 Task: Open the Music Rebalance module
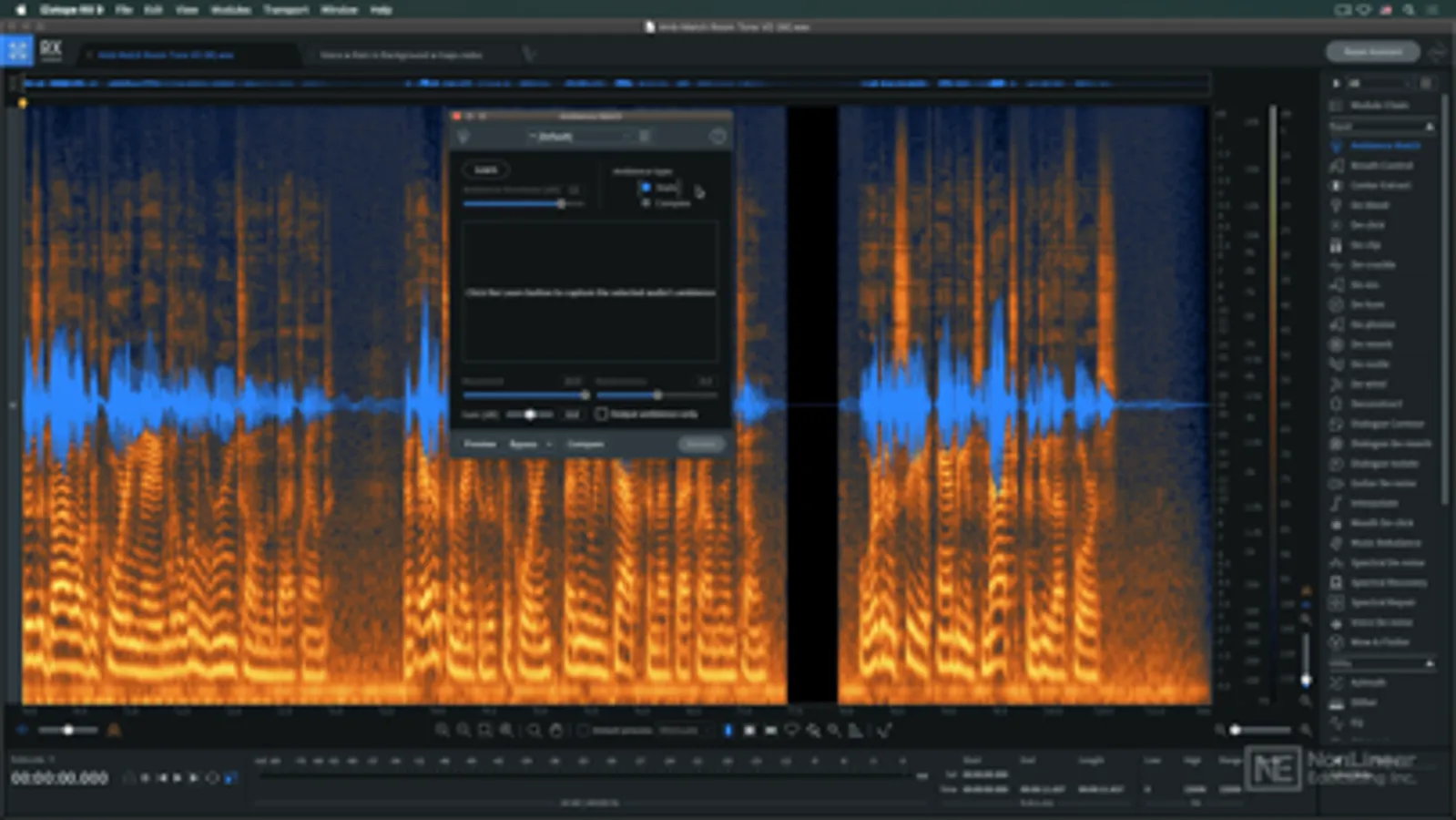tap(1384, 543)
